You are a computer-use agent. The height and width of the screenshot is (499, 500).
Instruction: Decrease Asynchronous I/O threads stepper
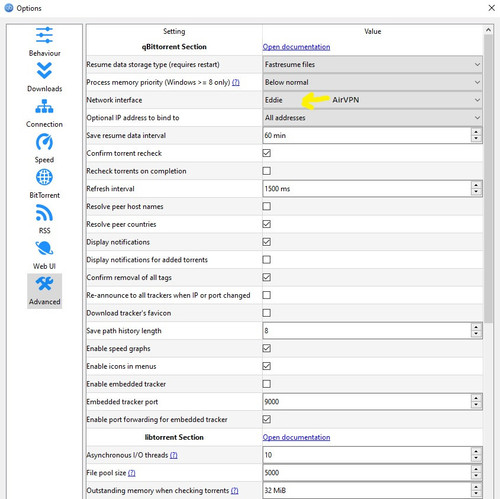[476, 458]
